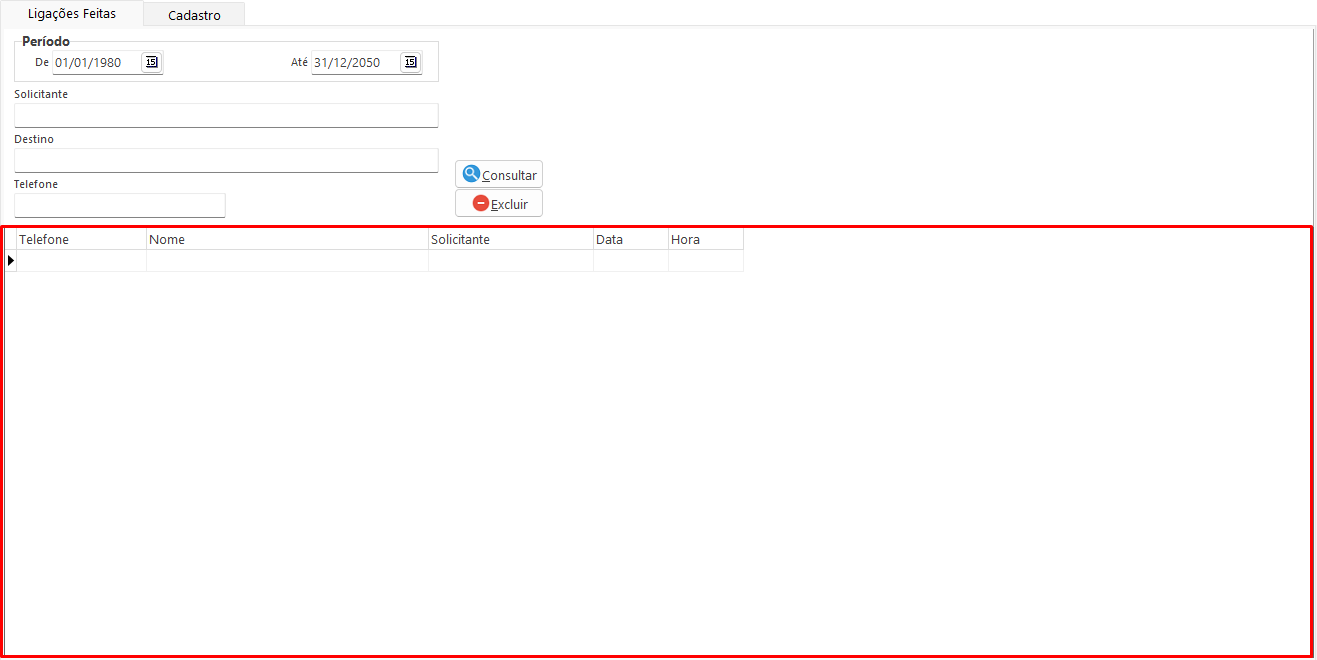The image size is (1317, 660).
Task: Select the row indicator arrow in grid
Action: 10,261
